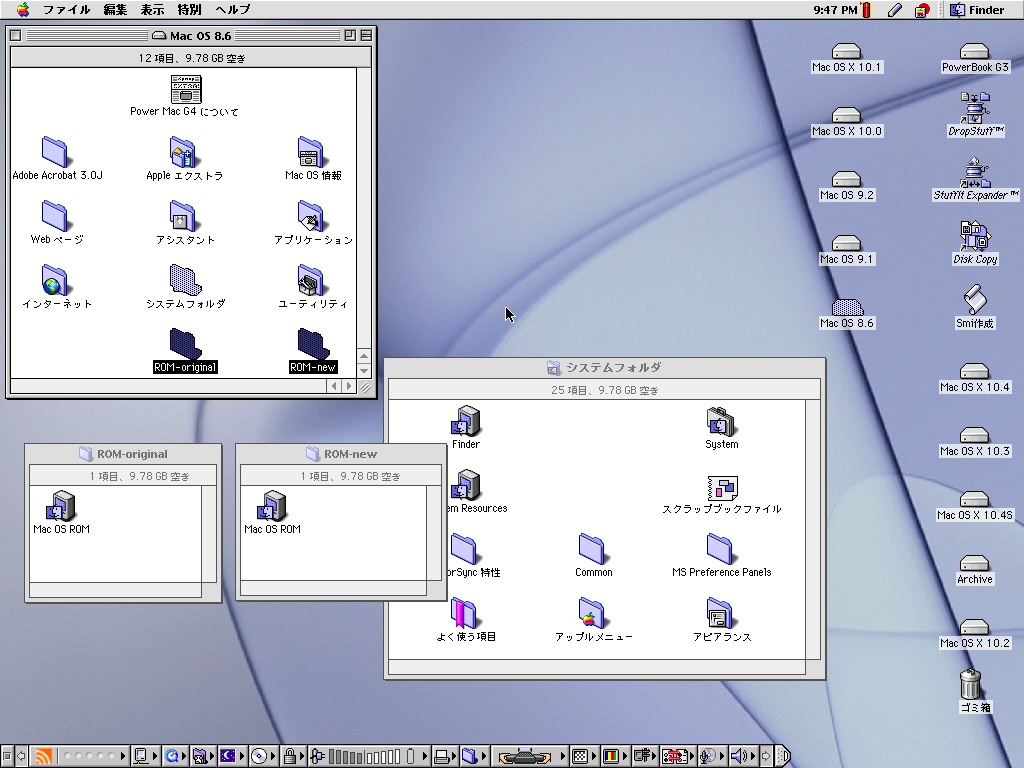Select the よく使う項目 folder
Screen dimensions: 1024x768
pos(465,613)
